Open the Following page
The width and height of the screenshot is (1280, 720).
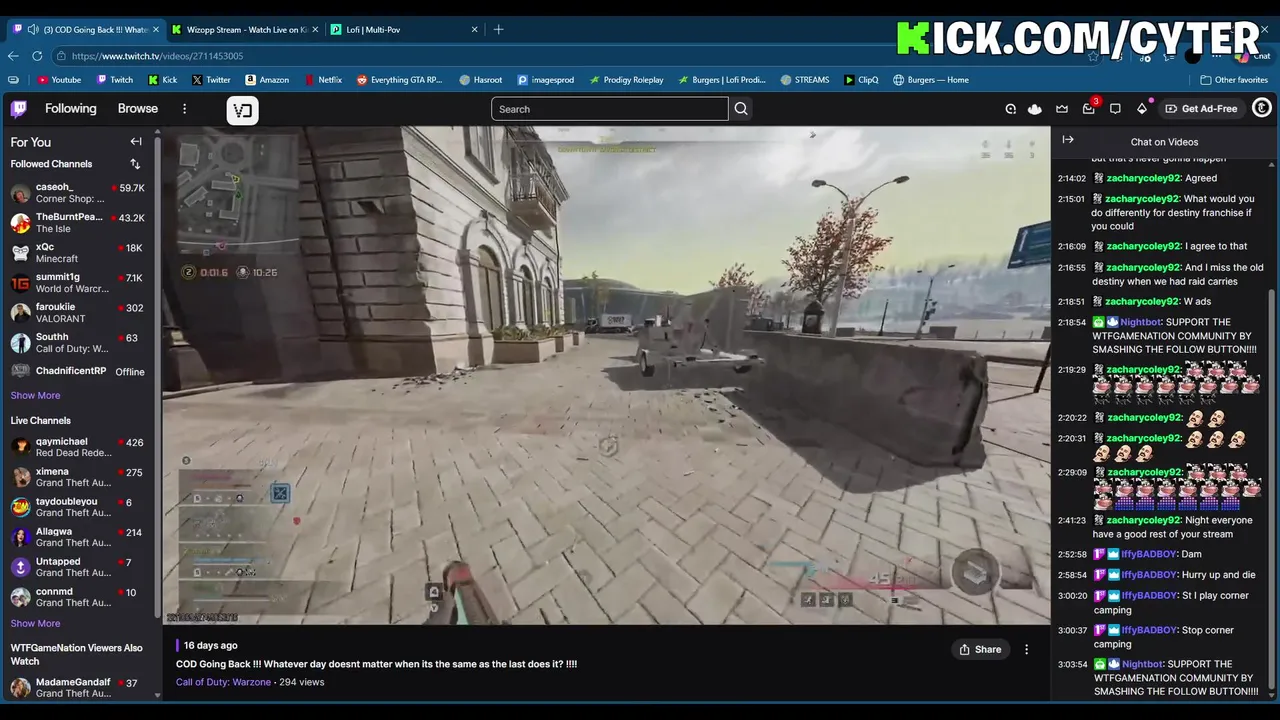click(71, 108)
